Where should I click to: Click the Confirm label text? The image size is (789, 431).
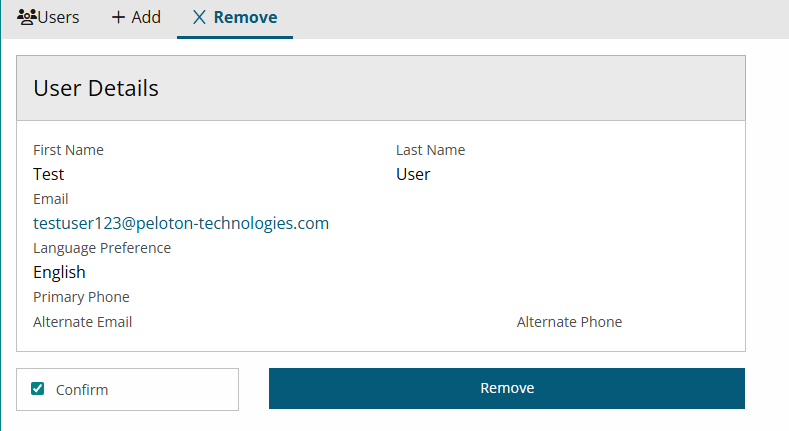coord(82,390)
